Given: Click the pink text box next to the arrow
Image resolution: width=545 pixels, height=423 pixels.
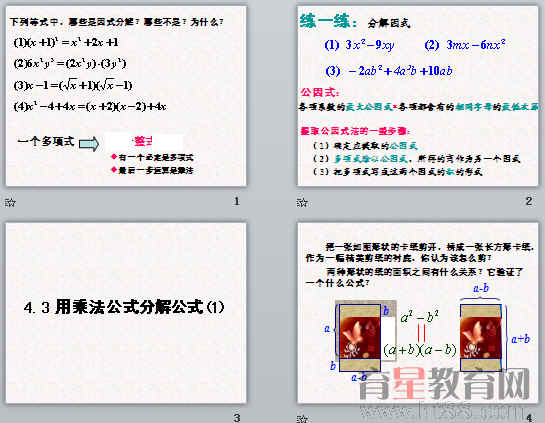Looking at the screenshot, I should pos(144,141).
